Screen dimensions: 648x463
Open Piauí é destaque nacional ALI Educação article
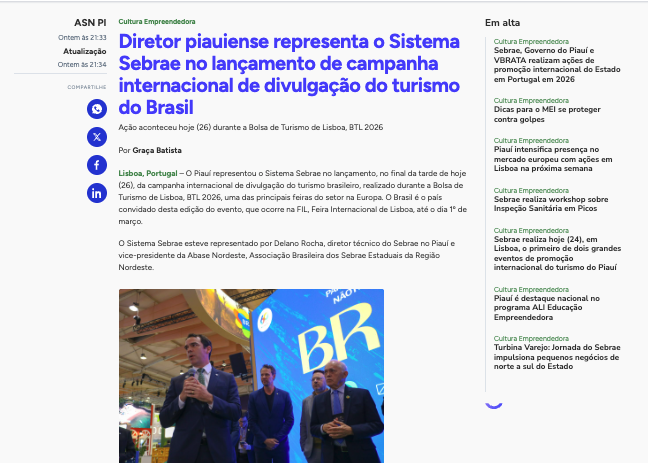click(x=546, y=308)
